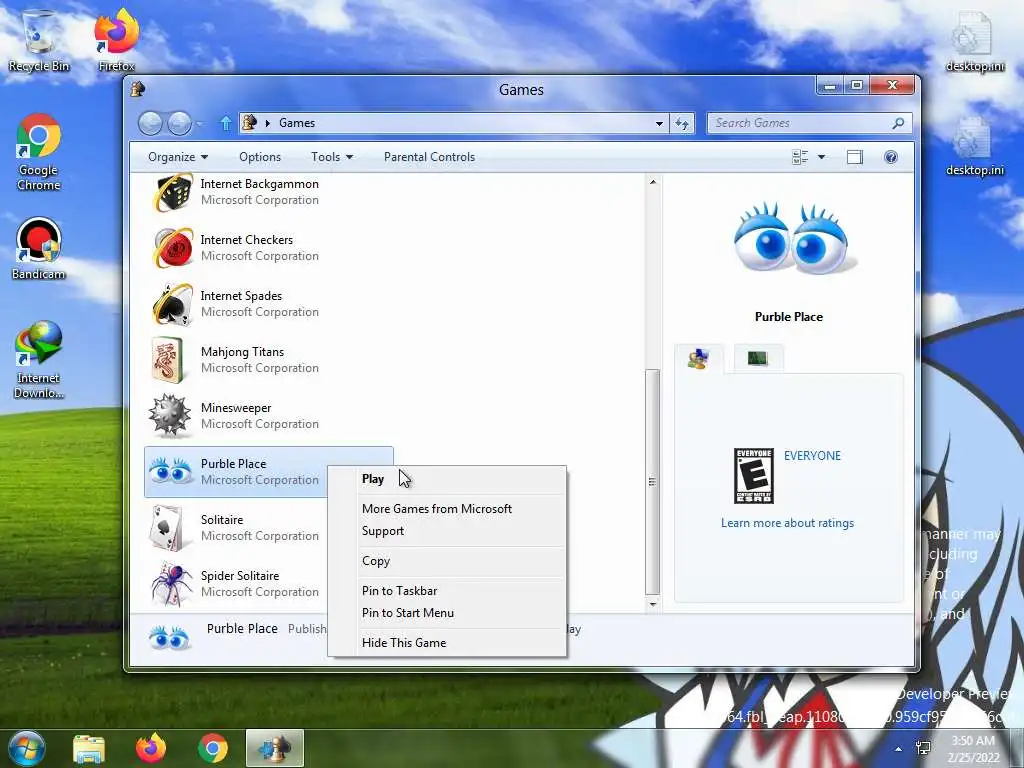Expand the view options dropdown arrow
The height and width of the screenshot is (768, 1024).
click(822, 157)
